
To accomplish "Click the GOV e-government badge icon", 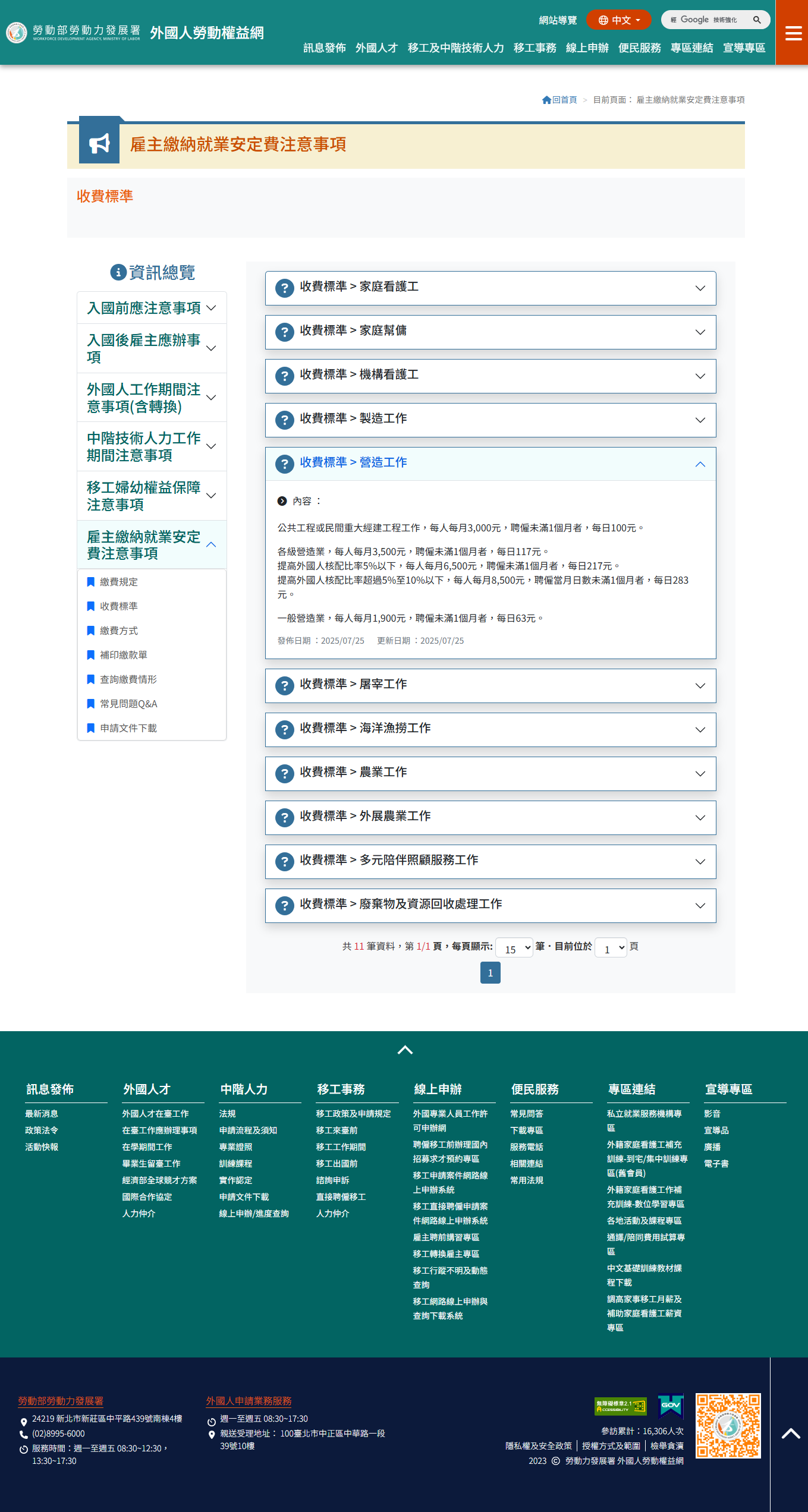I will (671, 1406).
